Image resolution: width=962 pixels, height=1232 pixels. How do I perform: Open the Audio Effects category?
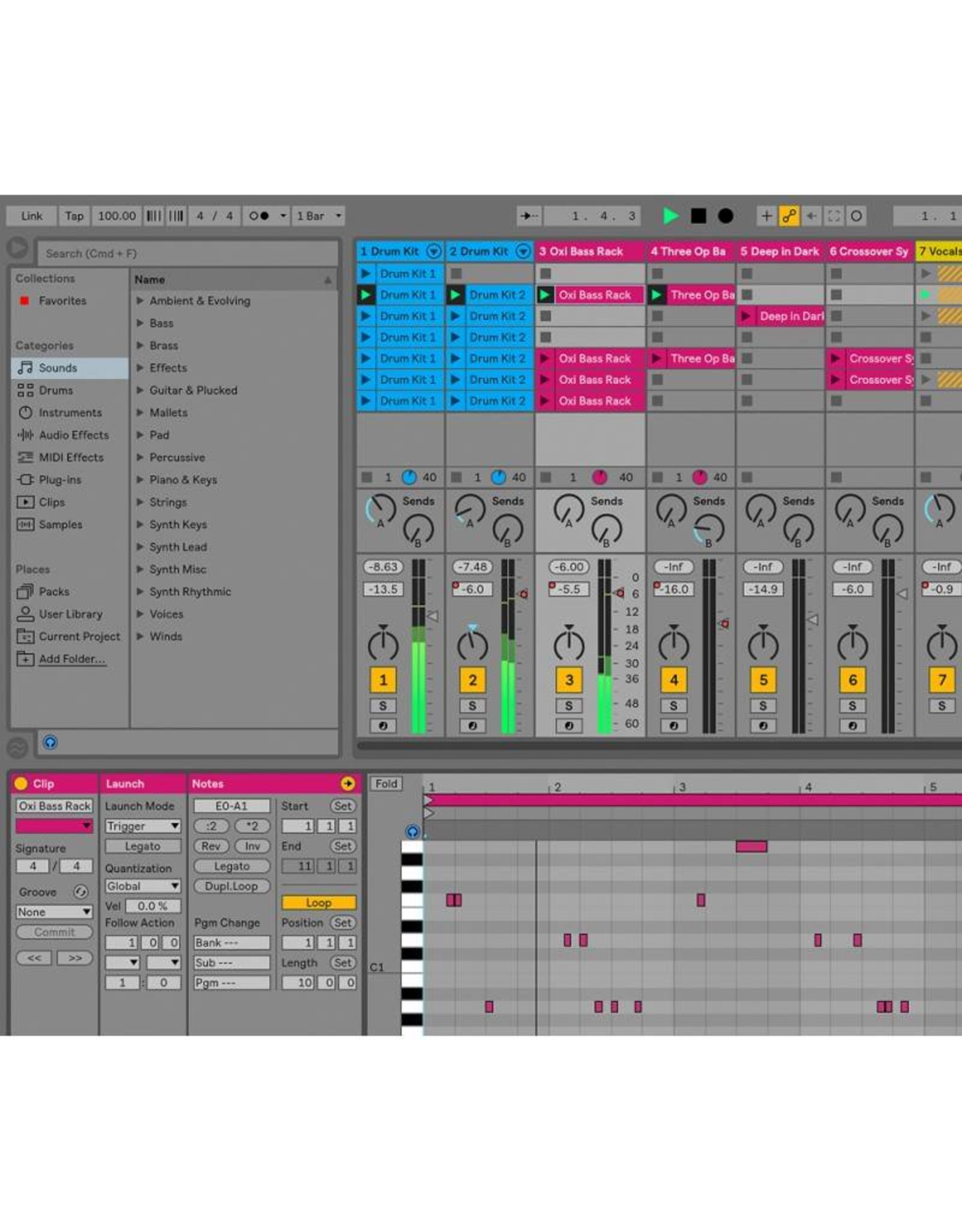tap(73, 435)
